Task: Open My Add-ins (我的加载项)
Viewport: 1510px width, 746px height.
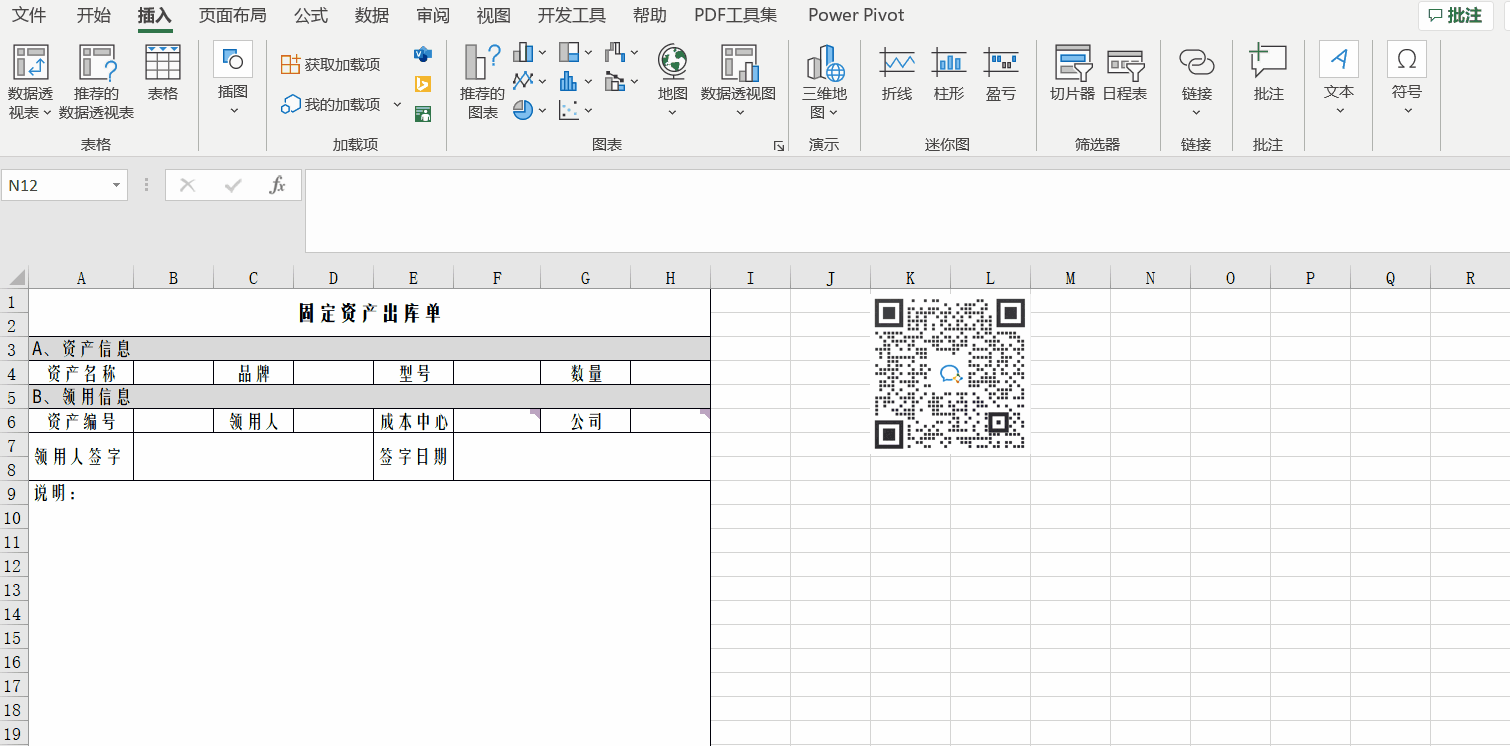Action: (x=331, y=104)
